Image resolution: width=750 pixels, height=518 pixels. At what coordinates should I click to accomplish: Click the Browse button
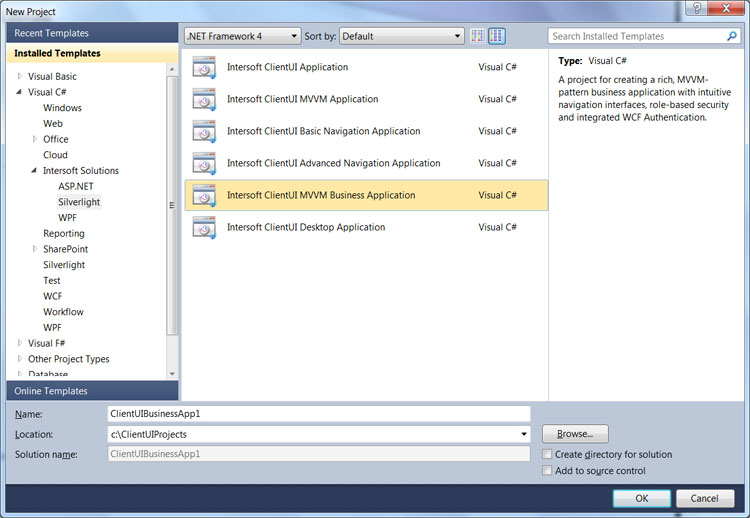click(x=575, y=434)
